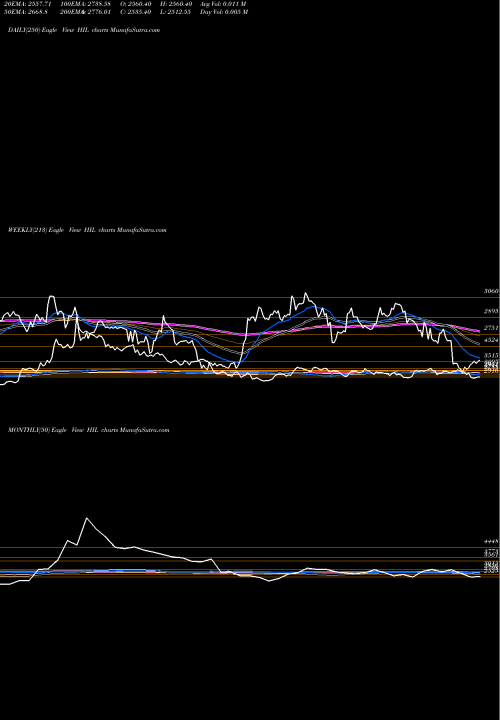Screen dimensions: 500x720
Task: Click the peak of the monthly price line
Action: 87,518
